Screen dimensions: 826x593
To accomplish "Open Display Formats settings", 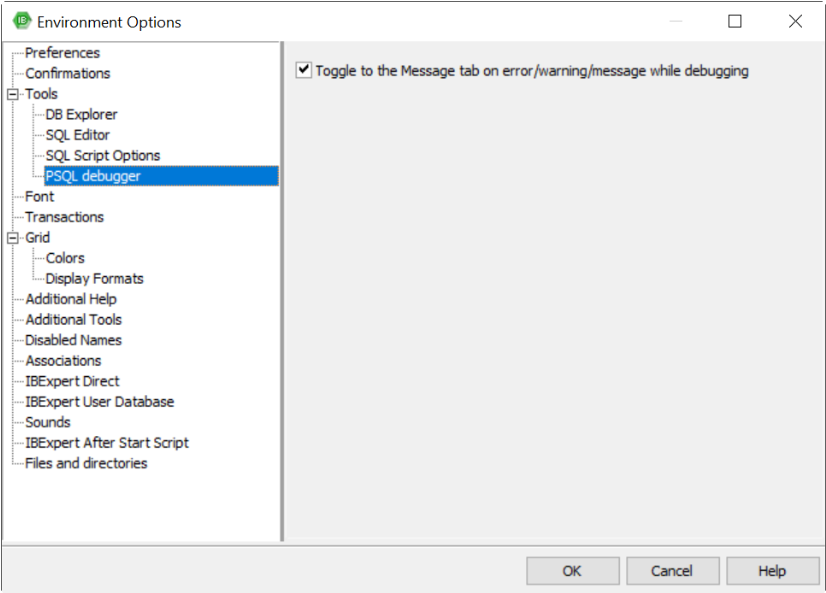I will [94, 279].
